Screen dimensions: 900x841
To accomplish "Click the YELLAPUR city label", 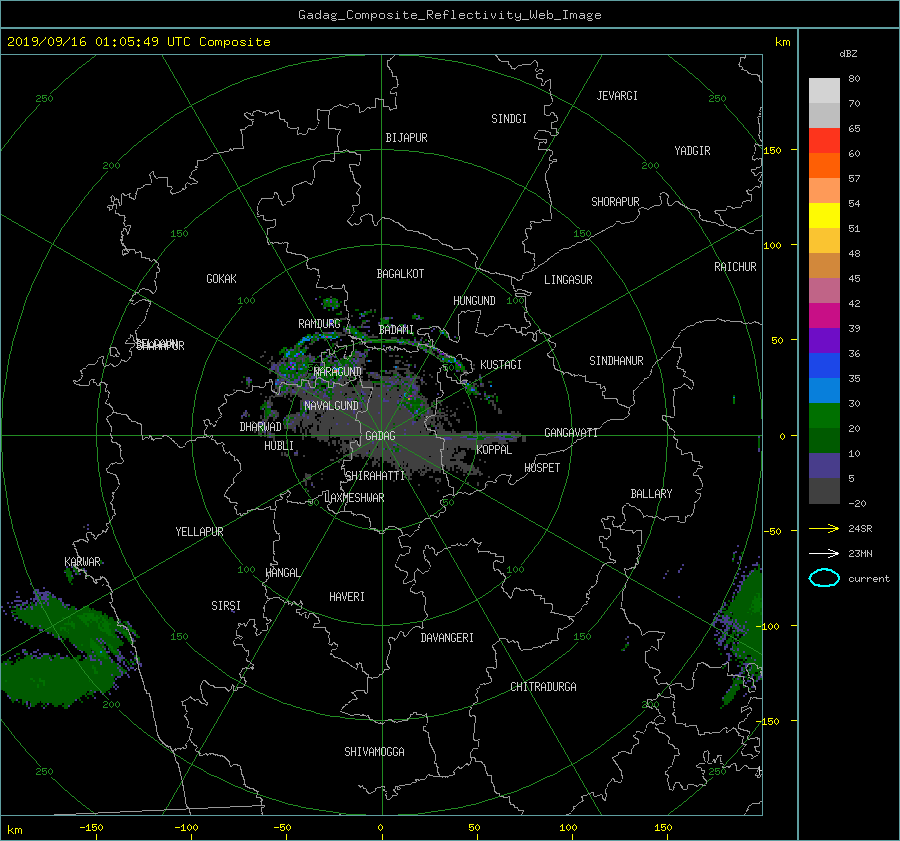I will point(199,532).
